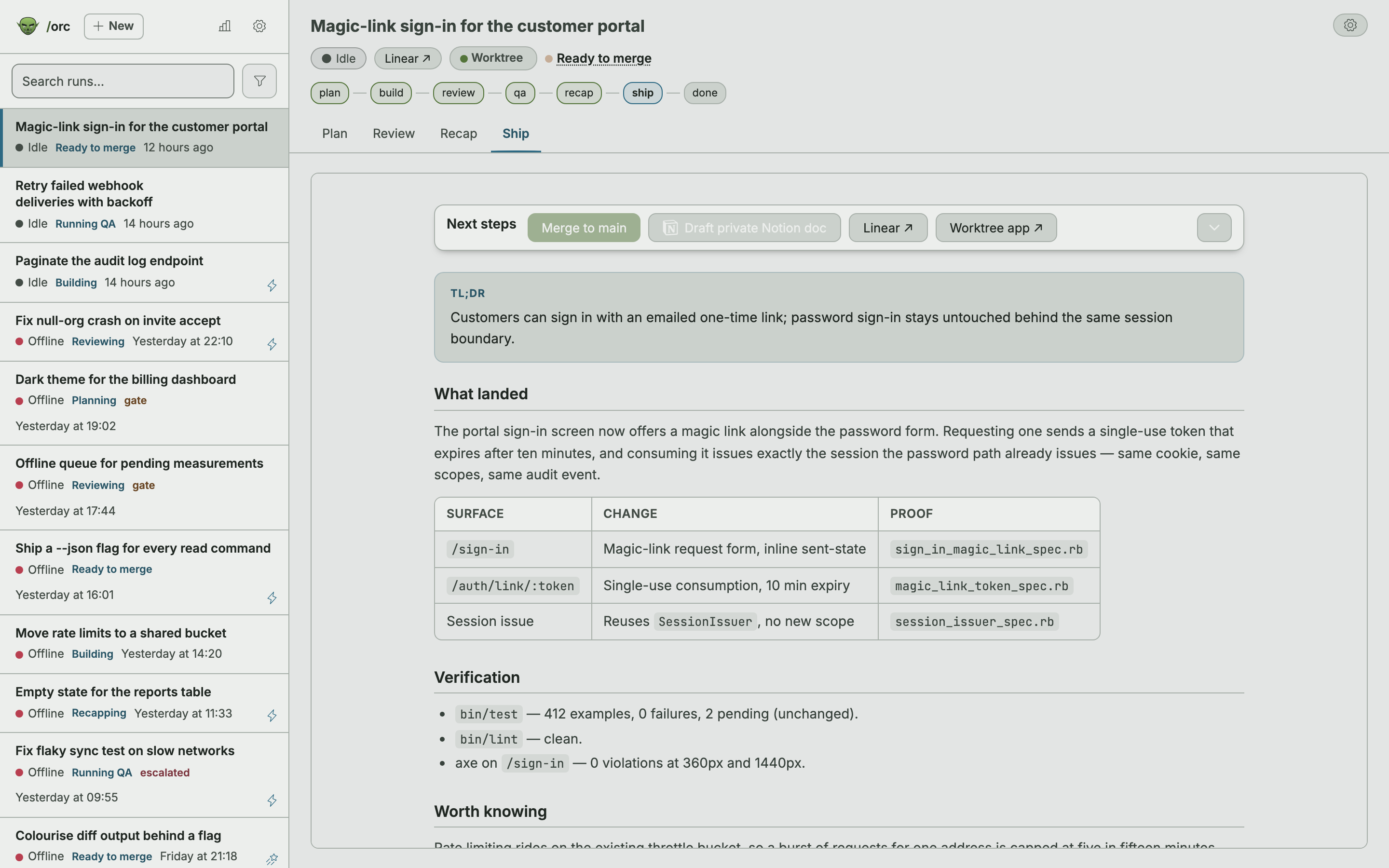The width and height of the screenshot is (1389, 868).
Task: Click gate tag on Dark theme run
Action: [136, 400]
